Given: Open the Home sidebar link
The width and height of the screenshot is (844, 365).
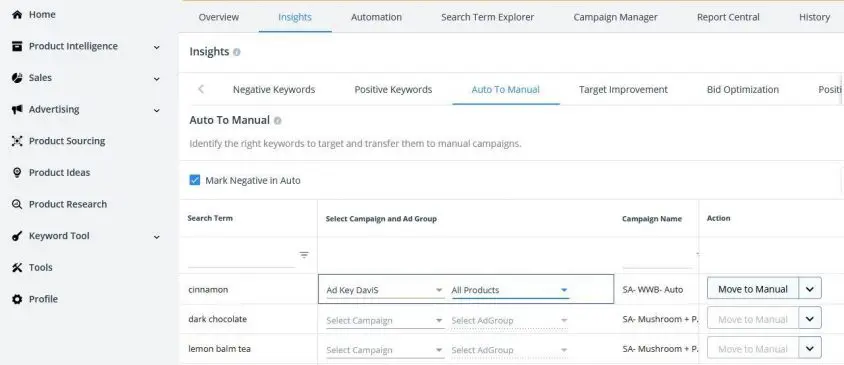Looking at the screenshot, I should [x=42, y=15].
